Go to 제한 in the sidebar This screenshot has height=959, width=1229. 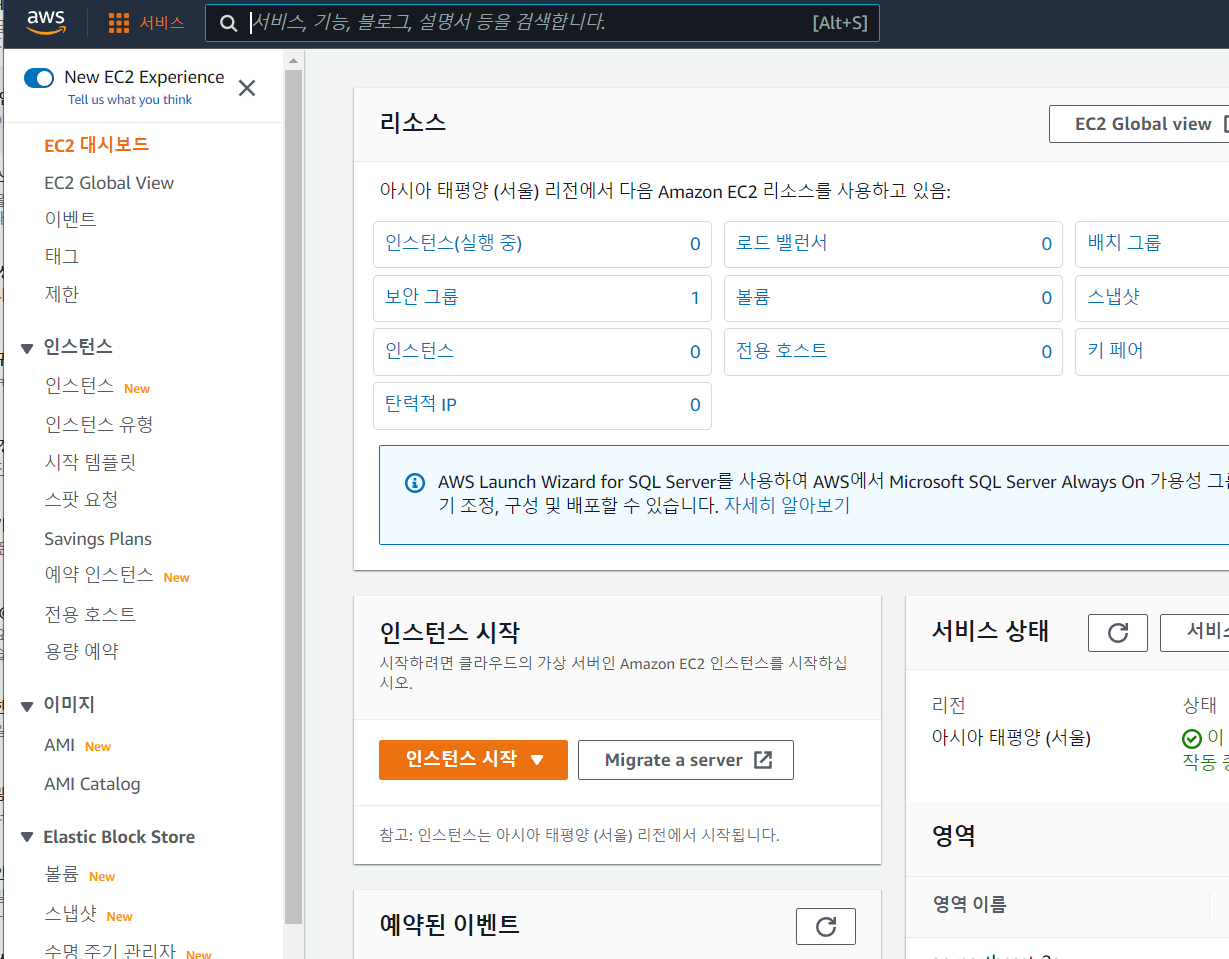(61, 294)
